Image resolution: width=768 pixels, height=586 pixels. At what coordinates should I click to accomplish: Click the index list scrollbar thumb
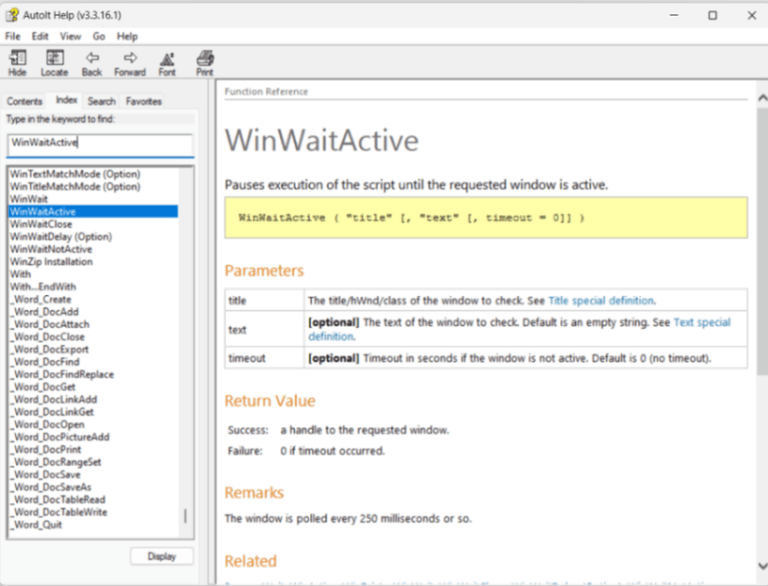[x=185, y=516]
